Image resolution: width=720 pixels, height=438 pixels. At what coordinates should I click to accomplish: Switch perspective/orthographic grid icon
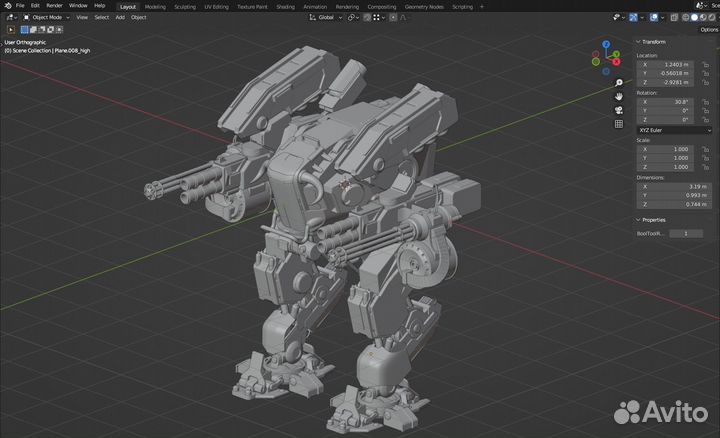click(619, 124)
